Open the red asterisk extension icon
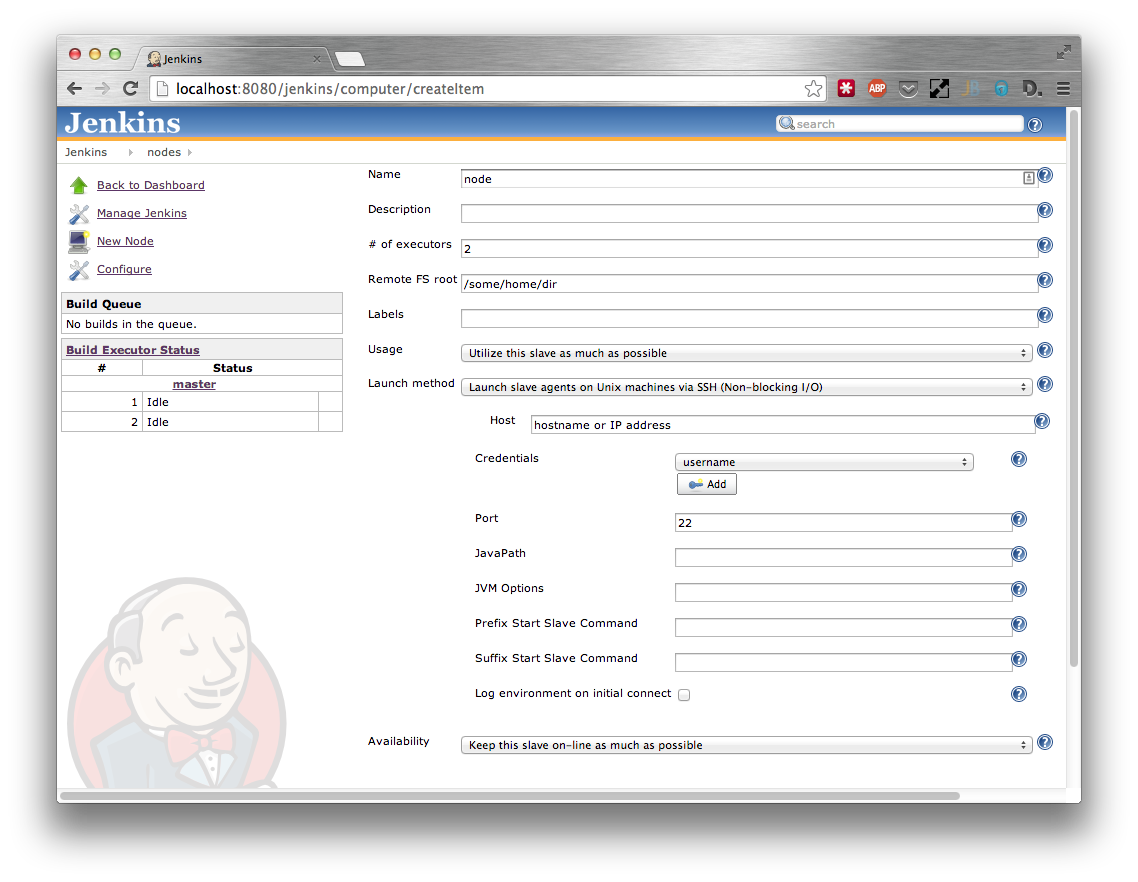The image size is (1138, 882). (846, 89)
